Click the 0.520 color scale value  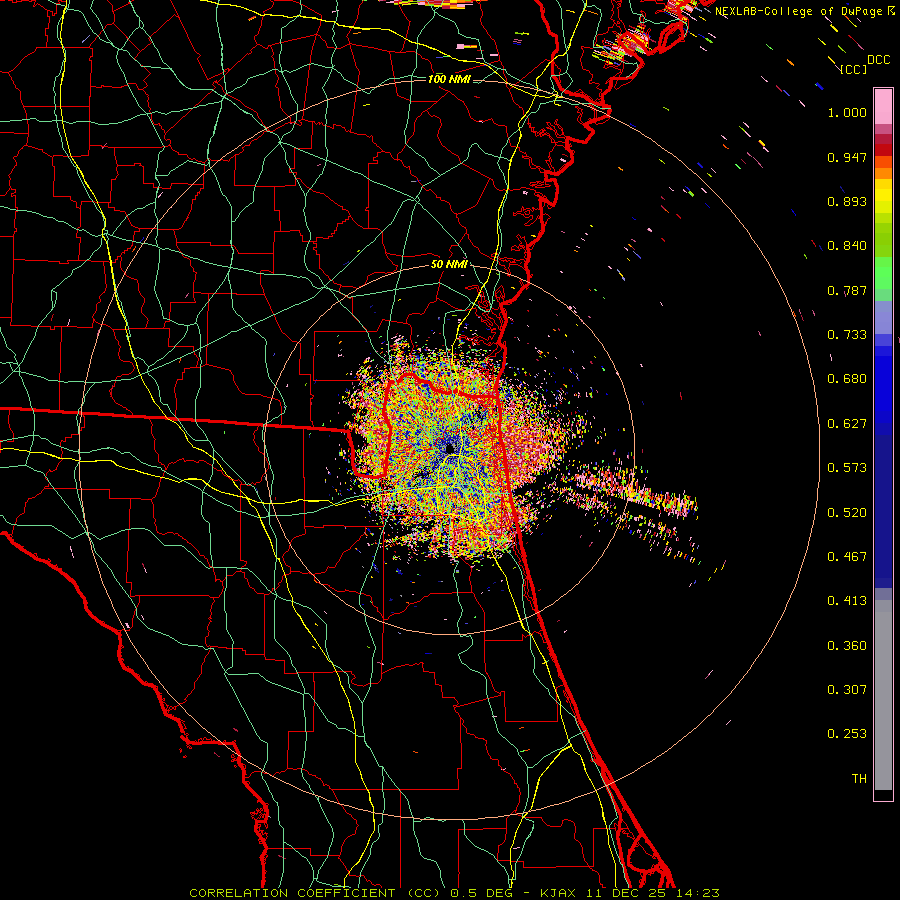click(x=847, y=513)
